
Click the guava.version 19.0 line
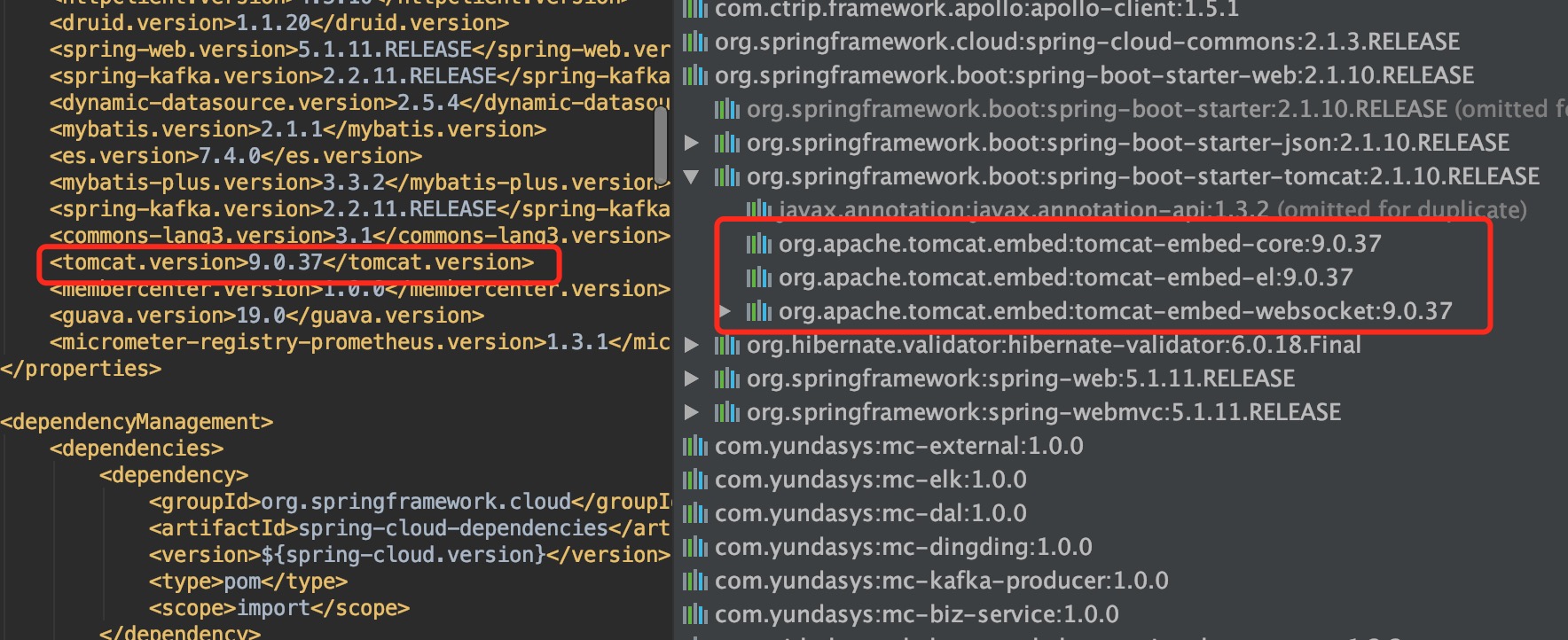[267, 316]
